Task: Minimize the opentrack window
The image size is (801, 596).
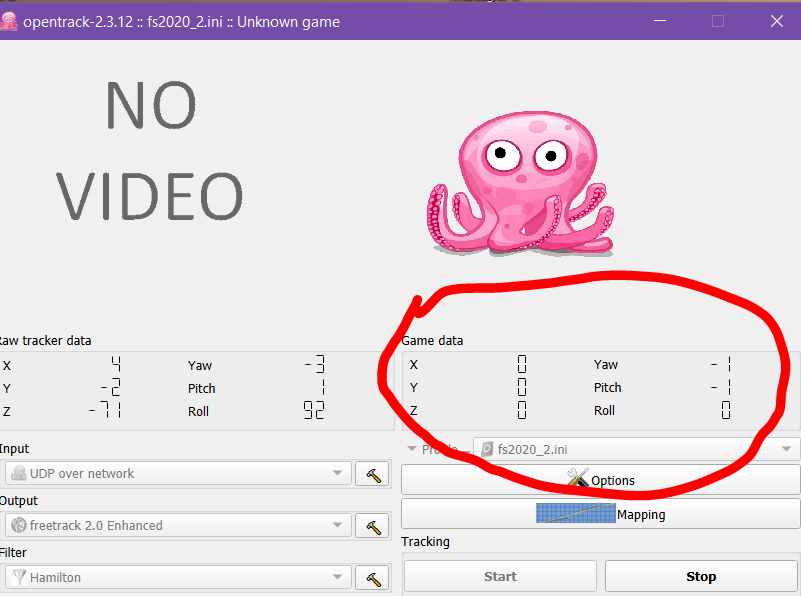Action: (x=660, y=21)
